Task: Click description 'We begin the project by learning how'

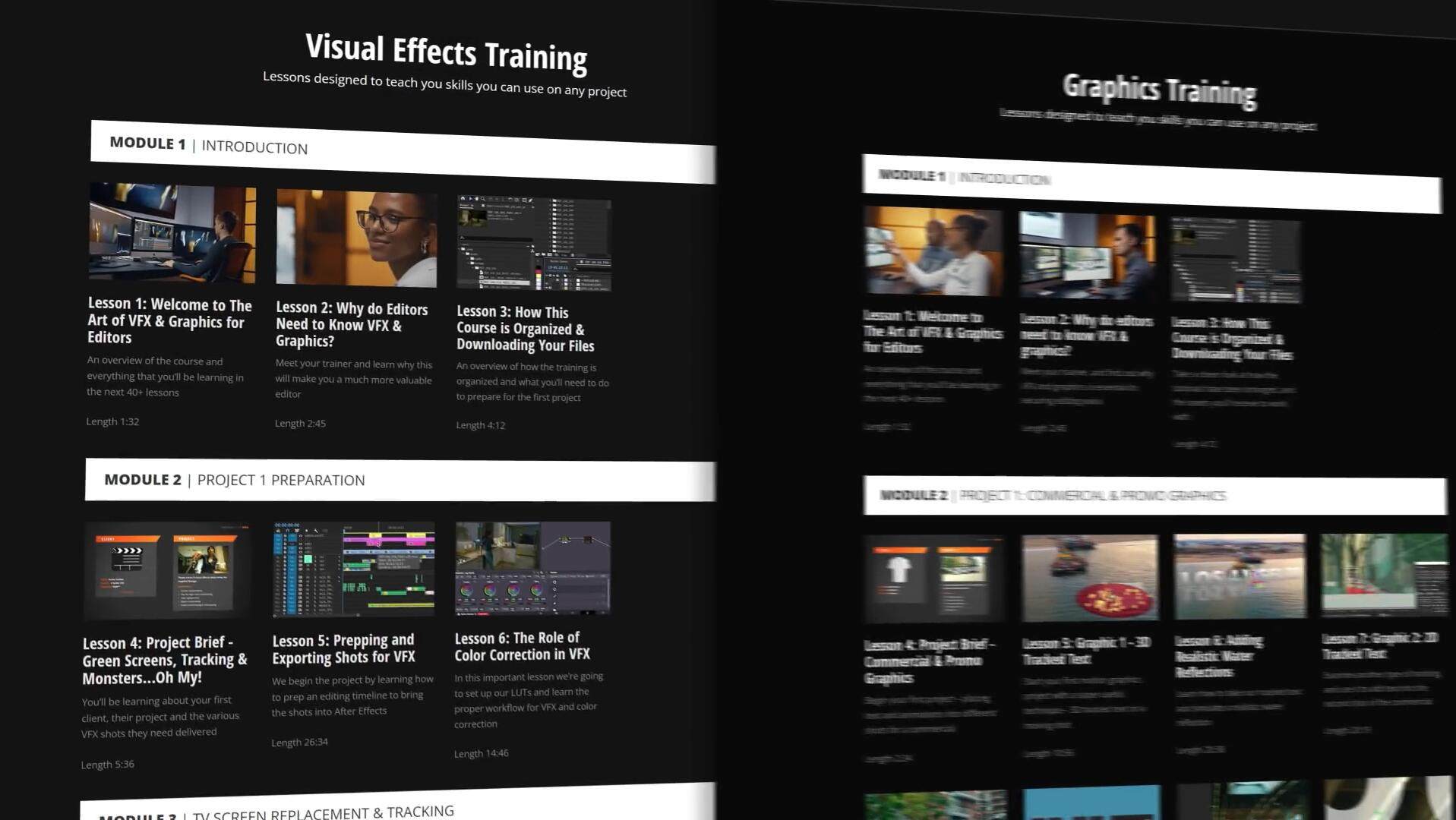Action: 352,695
